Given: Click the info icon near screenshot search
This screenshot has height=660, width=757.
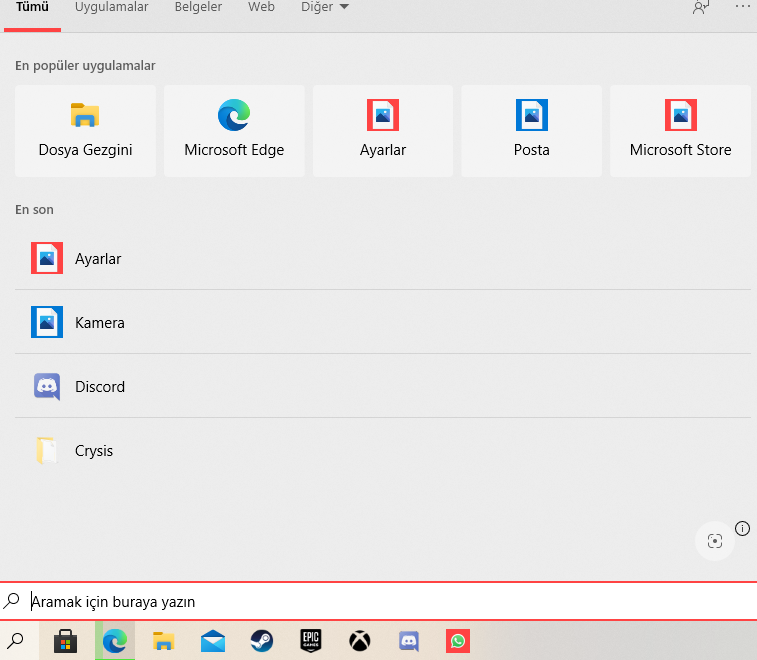Looking at the screenshot, I should tap(742, 529).
